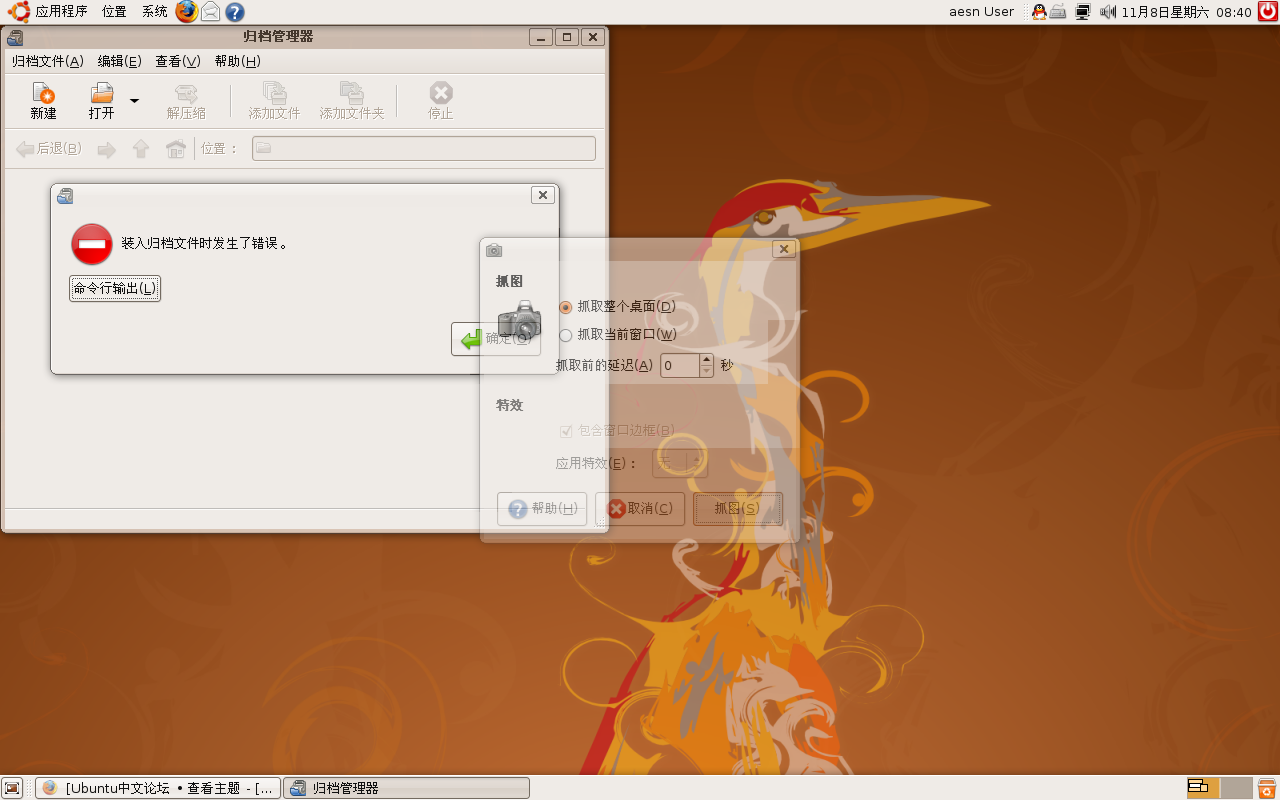Select 抓取当前窗口 current window radio option

(617, 334)
